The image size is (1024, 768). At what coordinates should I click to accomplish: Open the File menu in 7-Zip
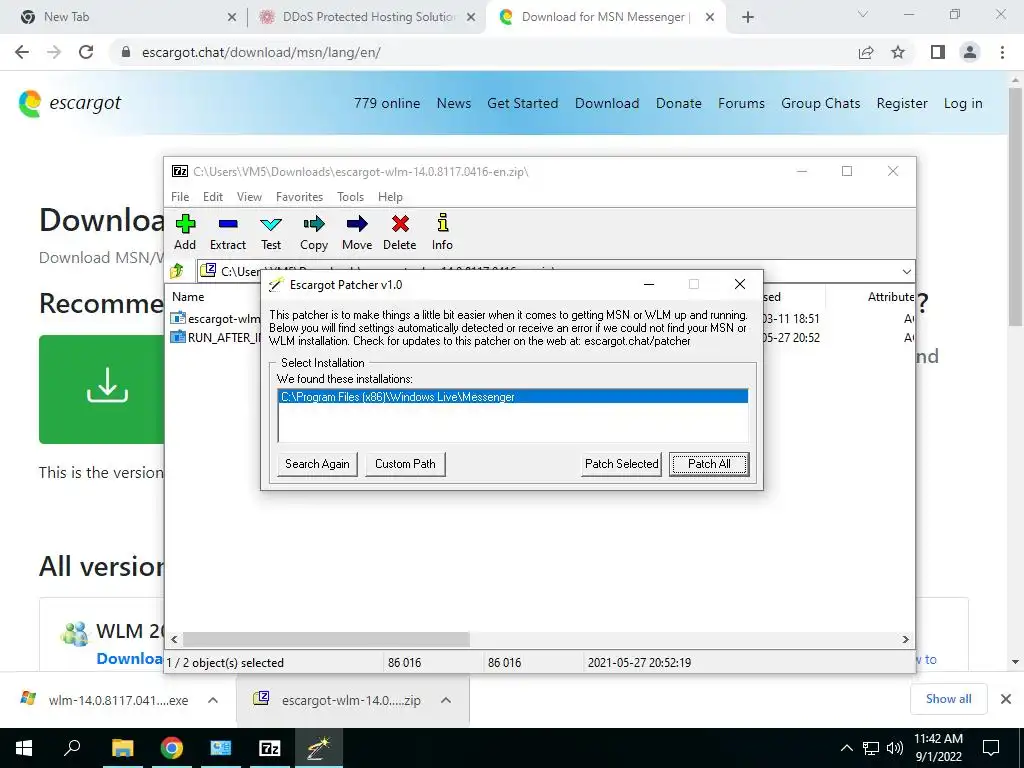coord(180,197)
